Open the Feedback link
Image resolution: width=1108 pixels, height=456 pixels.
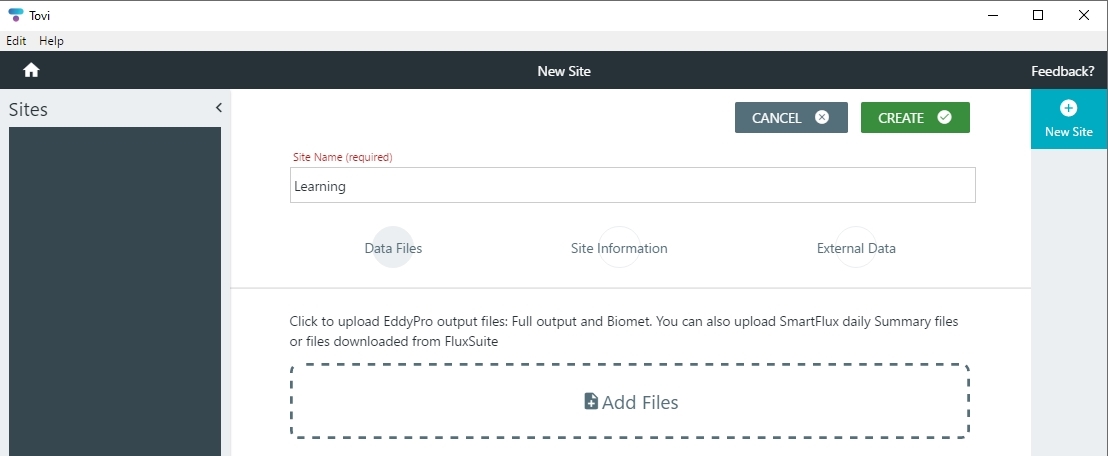[1062, 71]
